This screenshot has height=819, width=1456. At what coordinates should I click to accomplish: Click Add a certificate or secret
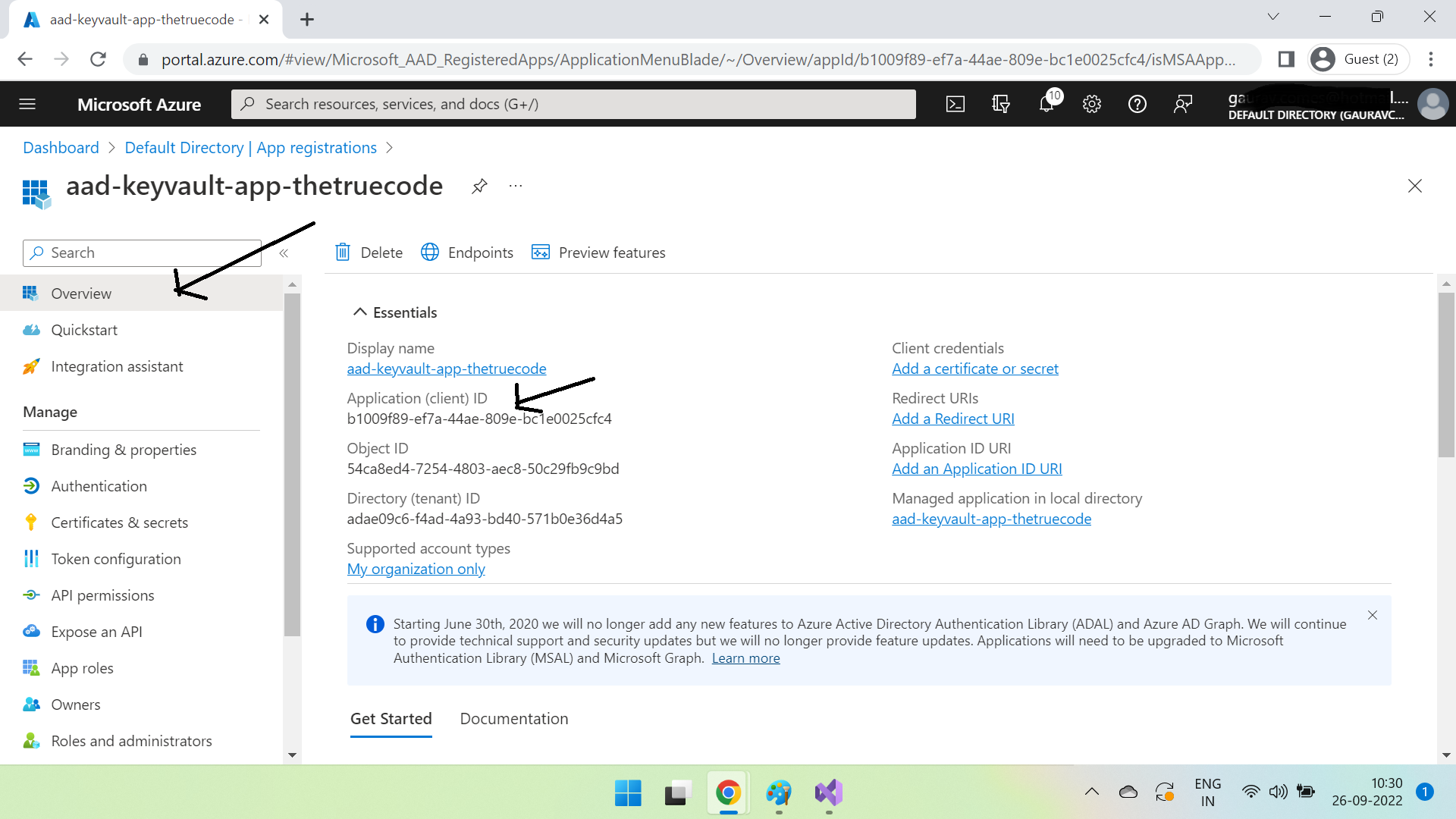(x=975, y=369)
